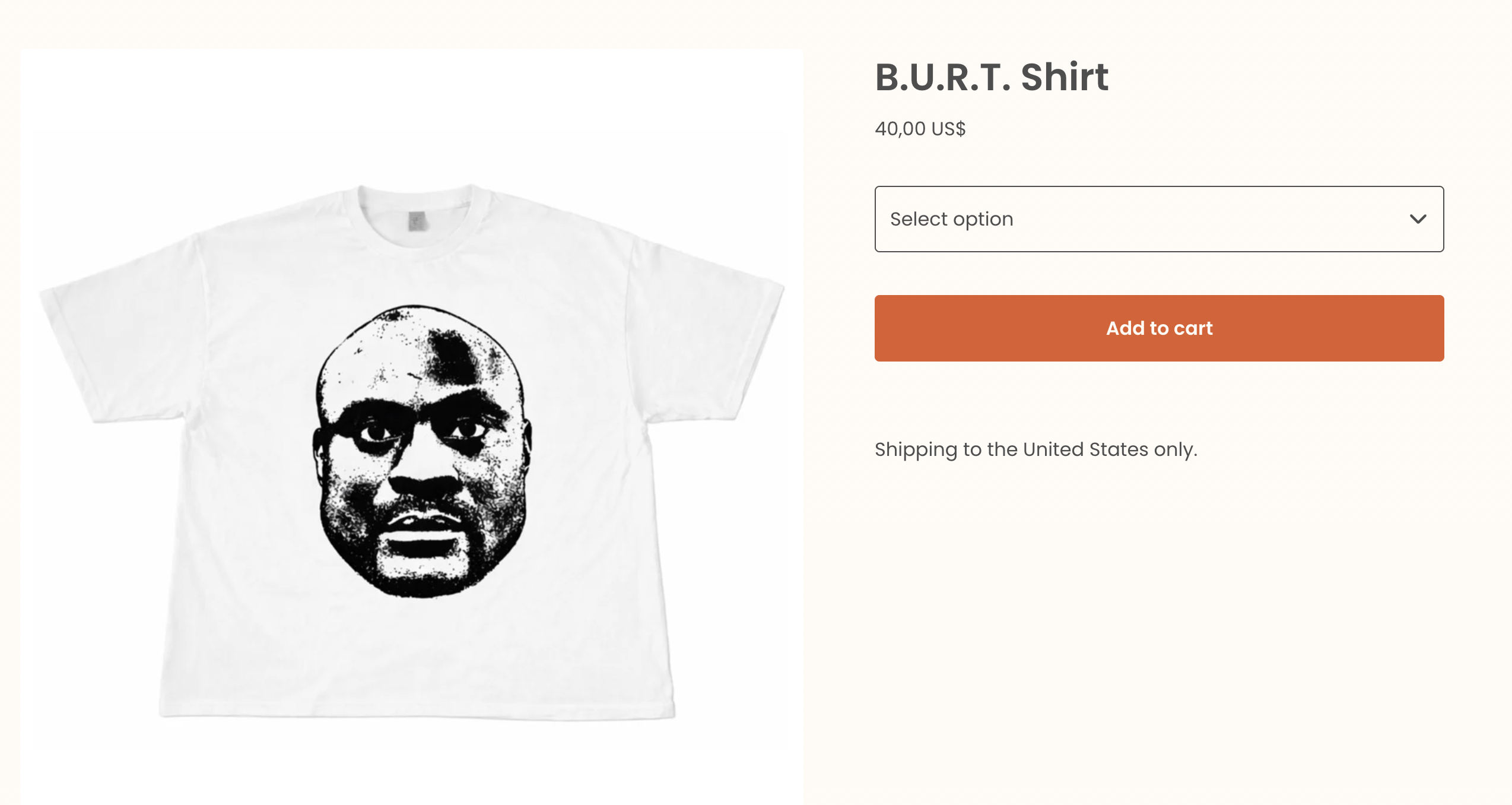This screenshot has height=805, width=1512.
Task: Click the chevron arrow in the option selector
Action: tap(1418, 219)
